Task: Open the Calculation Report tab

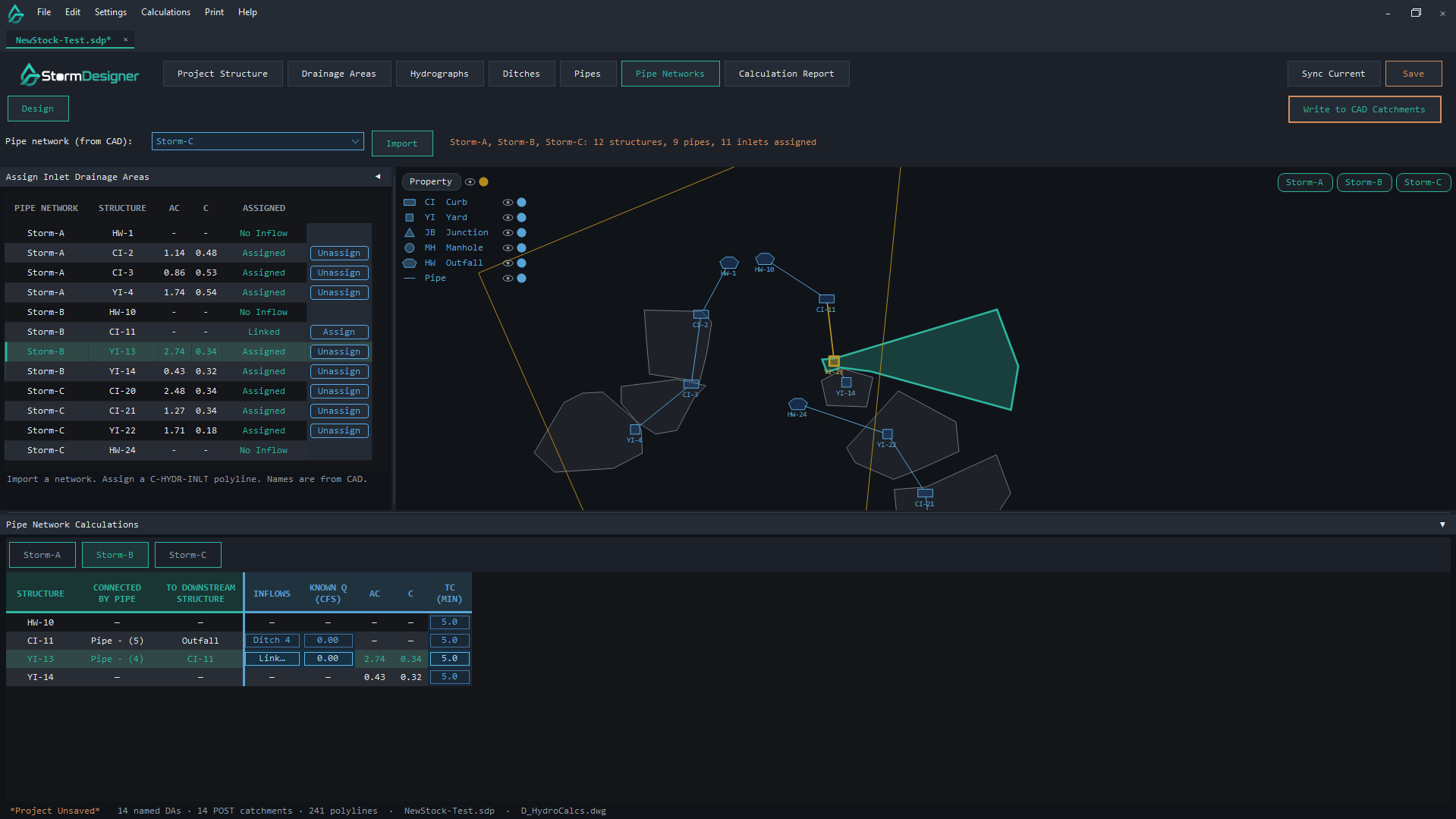Action: 787,74
